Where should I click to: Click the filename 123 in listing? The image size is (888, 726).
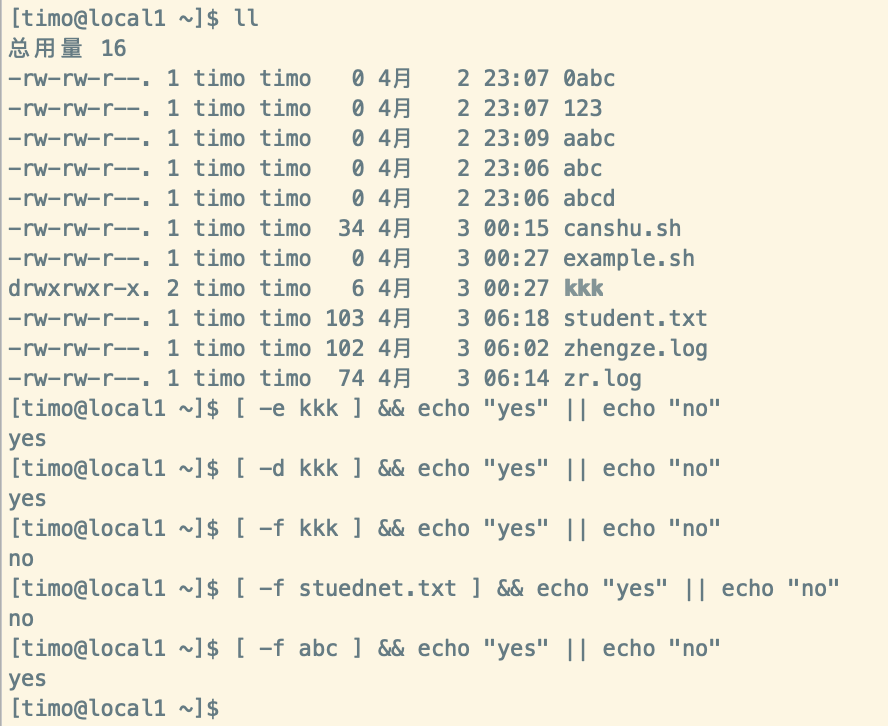(583, 108)
